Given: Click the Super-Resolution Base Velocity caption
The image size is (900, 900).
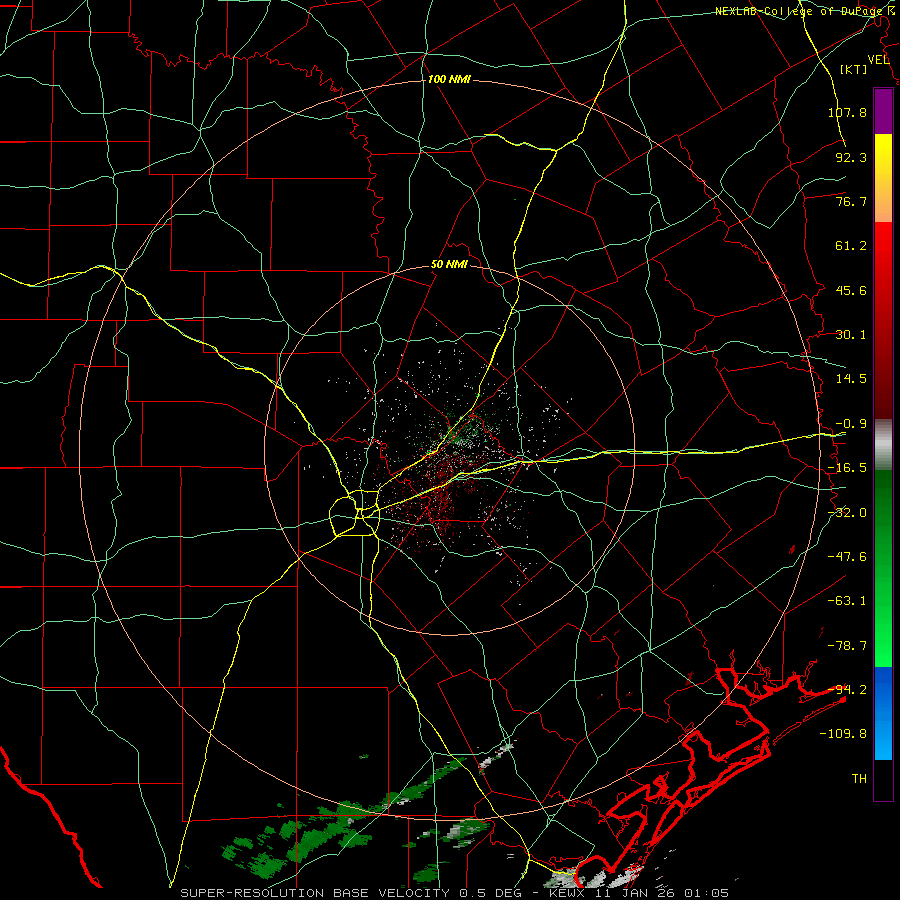Looking at the screenshot, I should pyautogui.click(x=455, y=893).
